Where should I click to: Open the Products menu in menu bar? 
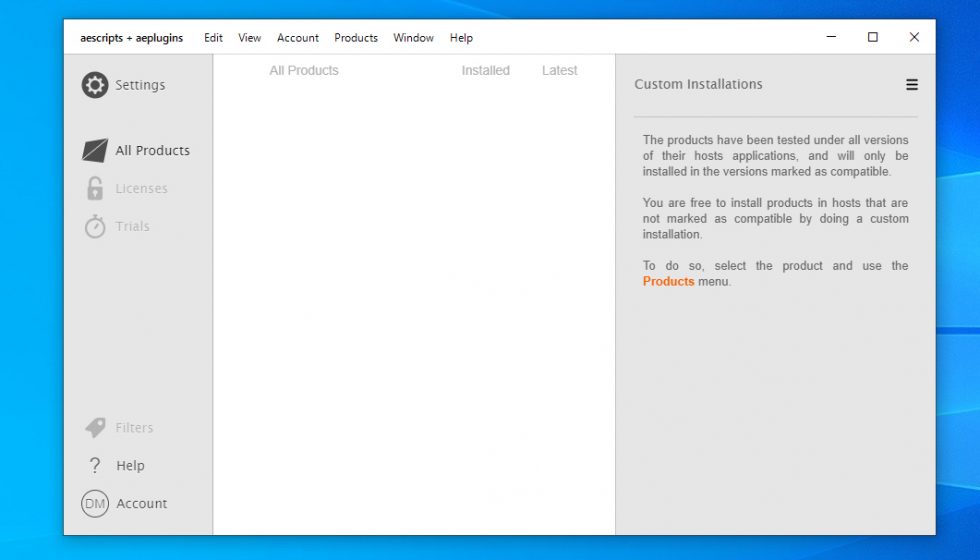356,38
